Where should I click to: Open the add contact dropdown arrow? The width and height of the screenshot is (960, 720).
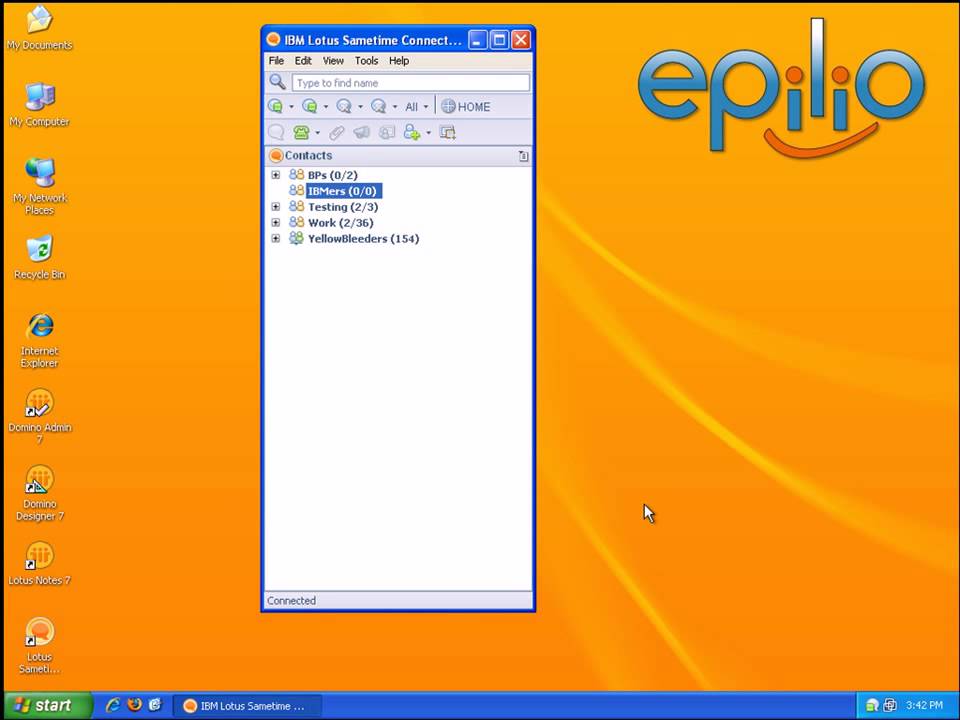click(x=428, y=133)
